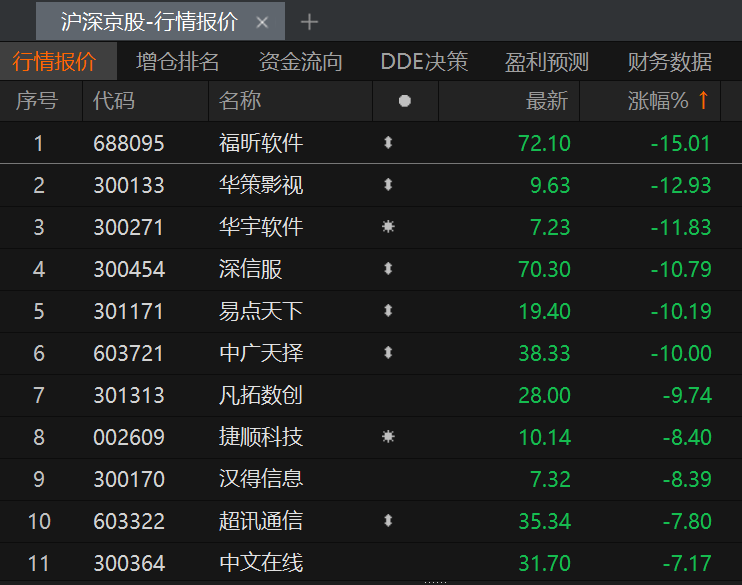Click the change value -8.39
742x585 pixels.
(x=687, y=479)
